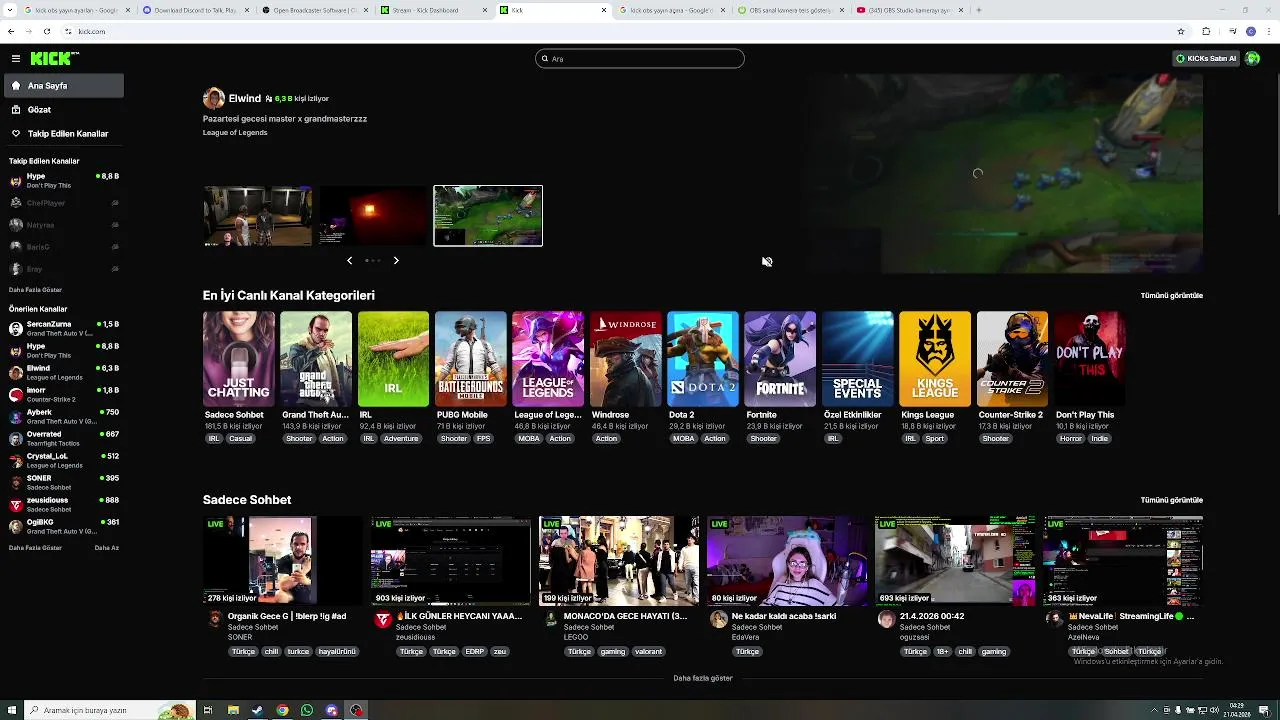The height and width of the screenshot is (720, 1280).
Task: Open ChefPlayer offline followed channel
Action: point(64,203)
